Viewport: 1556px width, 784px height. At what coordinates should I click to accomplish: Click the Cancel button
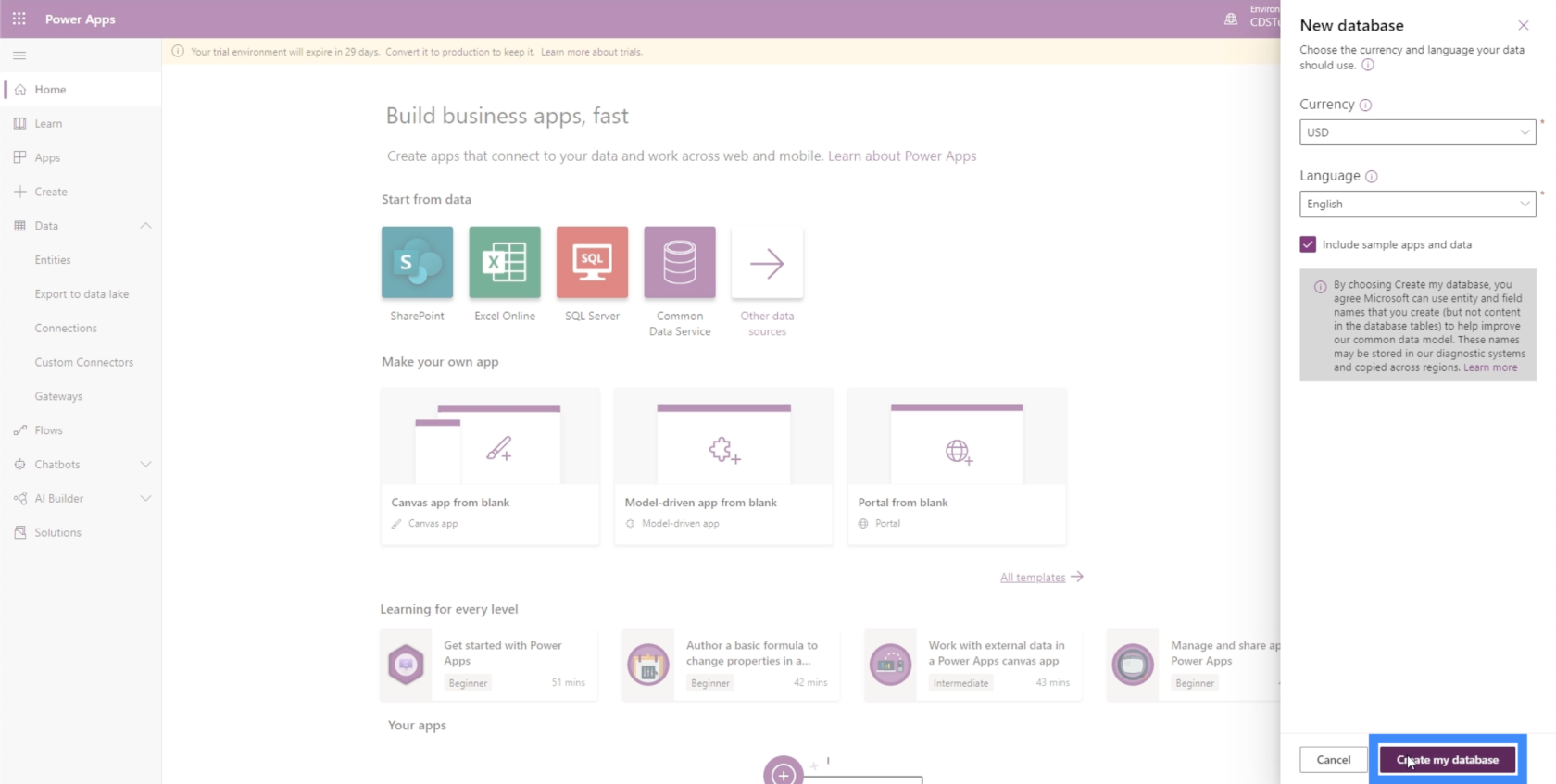[x=1333, y=760]
